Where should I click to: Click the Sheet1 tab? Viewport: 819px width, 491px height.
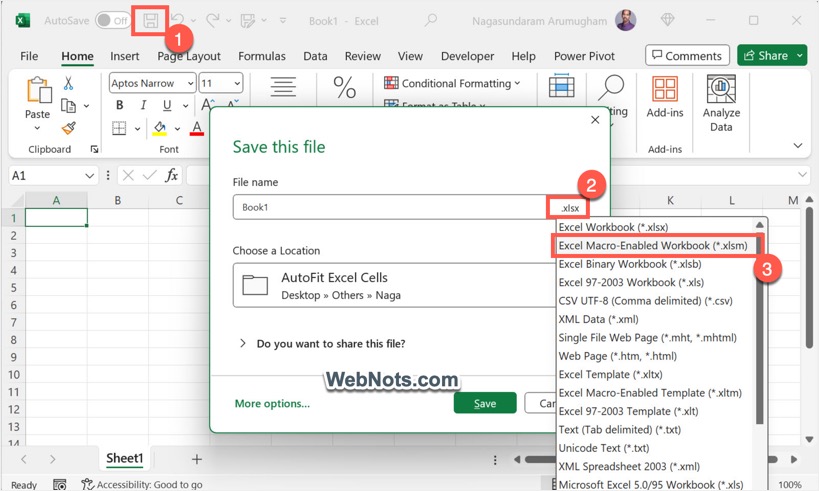point(124,458)
